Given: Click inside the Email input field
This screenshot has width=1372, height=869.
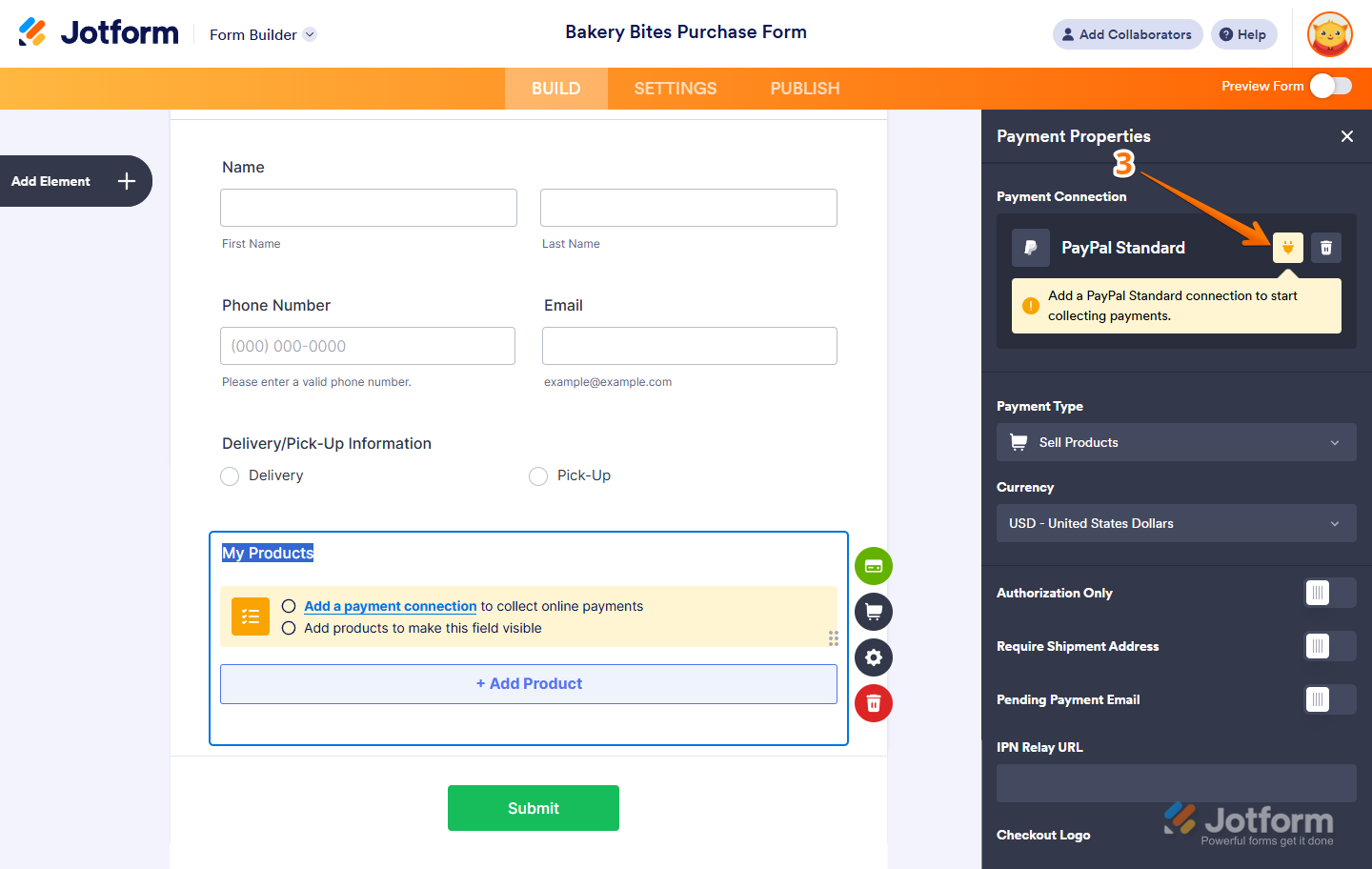Looking at the screenshot, I should (x=689, y=346).
